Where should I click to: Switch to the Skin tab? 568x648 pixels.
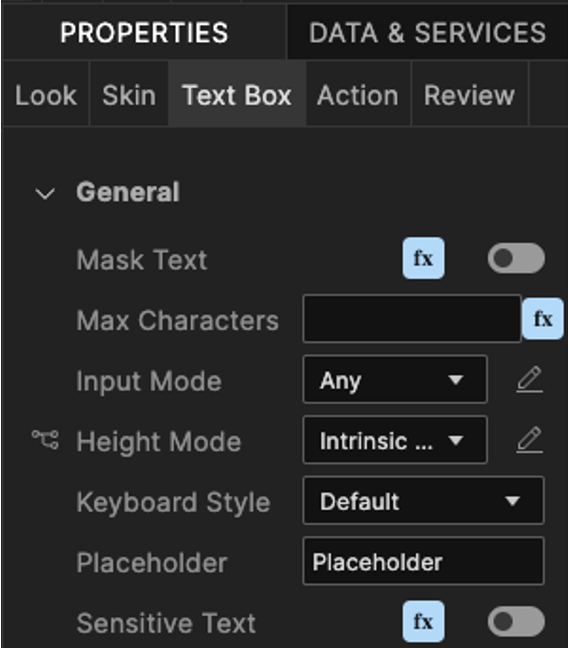(x=129, y=95)
